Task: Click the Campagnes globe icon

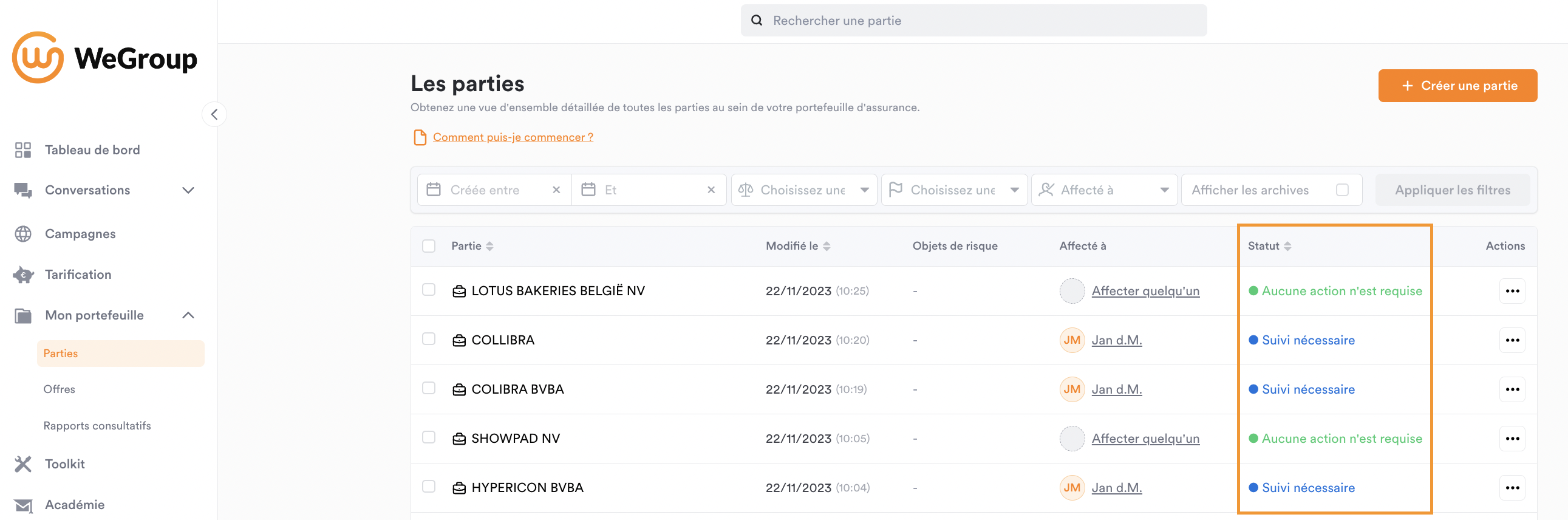Action: 23,234
